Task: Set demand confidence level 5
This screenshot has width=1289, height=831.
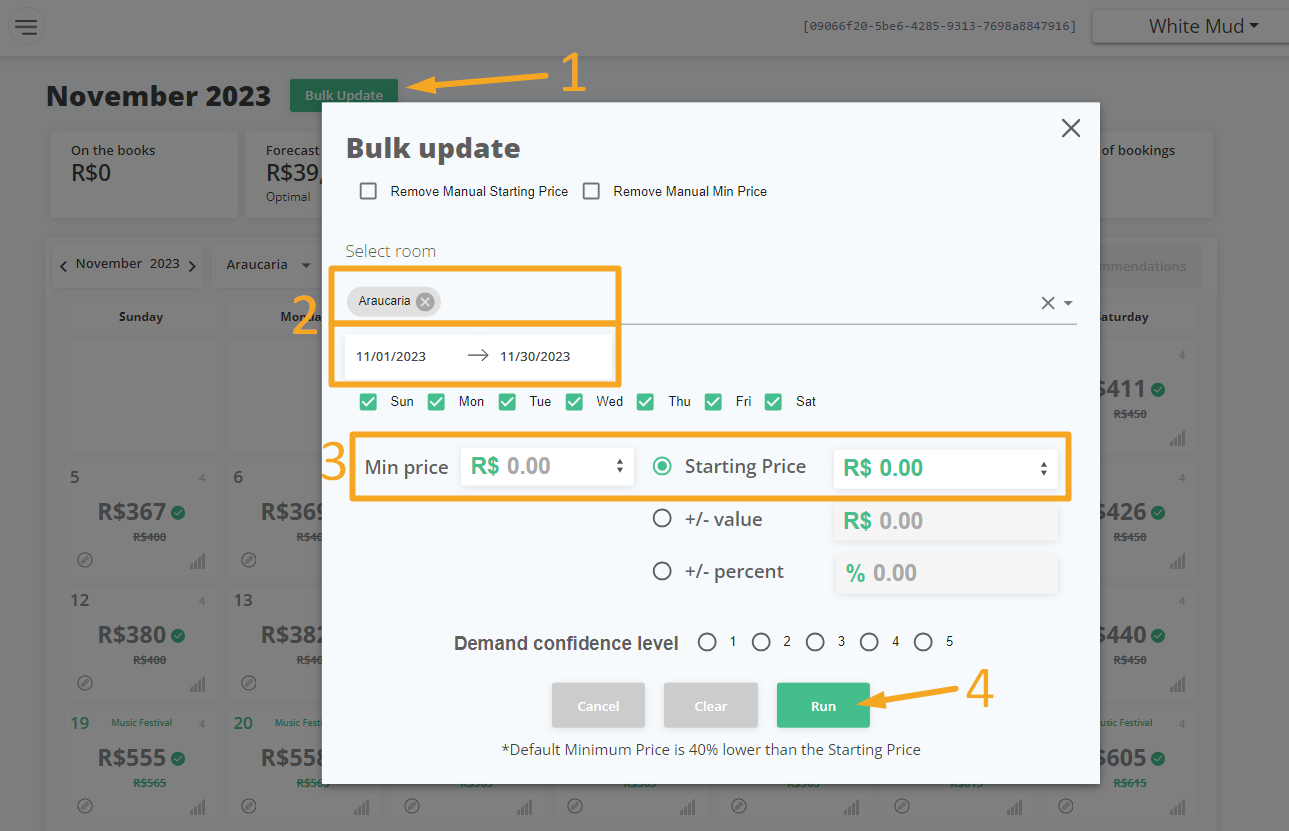Action: click(x=923, y=642)
